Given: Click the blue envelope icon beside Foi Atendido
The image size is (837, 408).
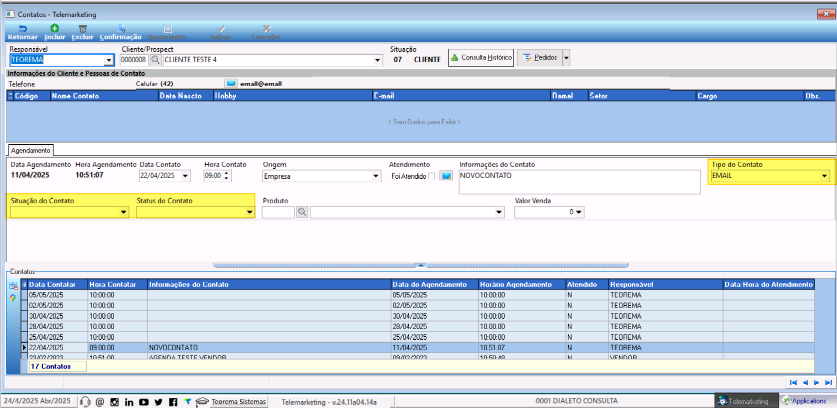Looking at the screenshot, I should 446,176.
